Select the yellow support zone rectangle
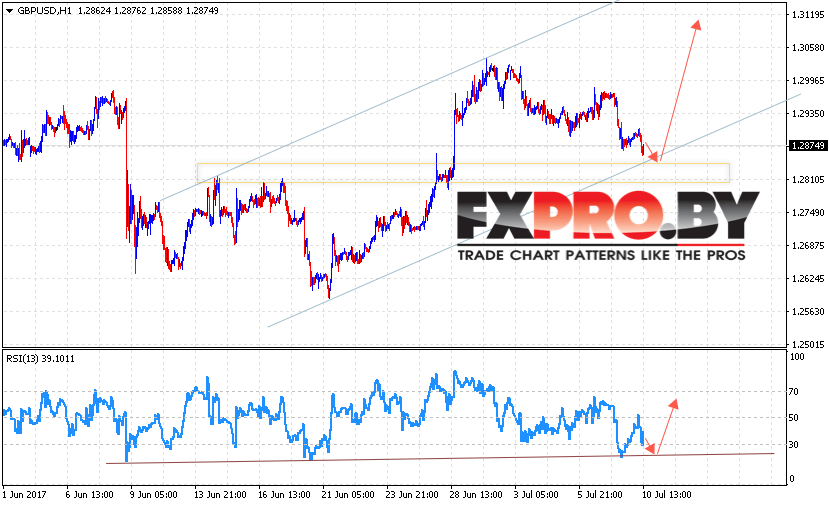The height and width of the screenshot is (506, 829). tap(463, 173)
